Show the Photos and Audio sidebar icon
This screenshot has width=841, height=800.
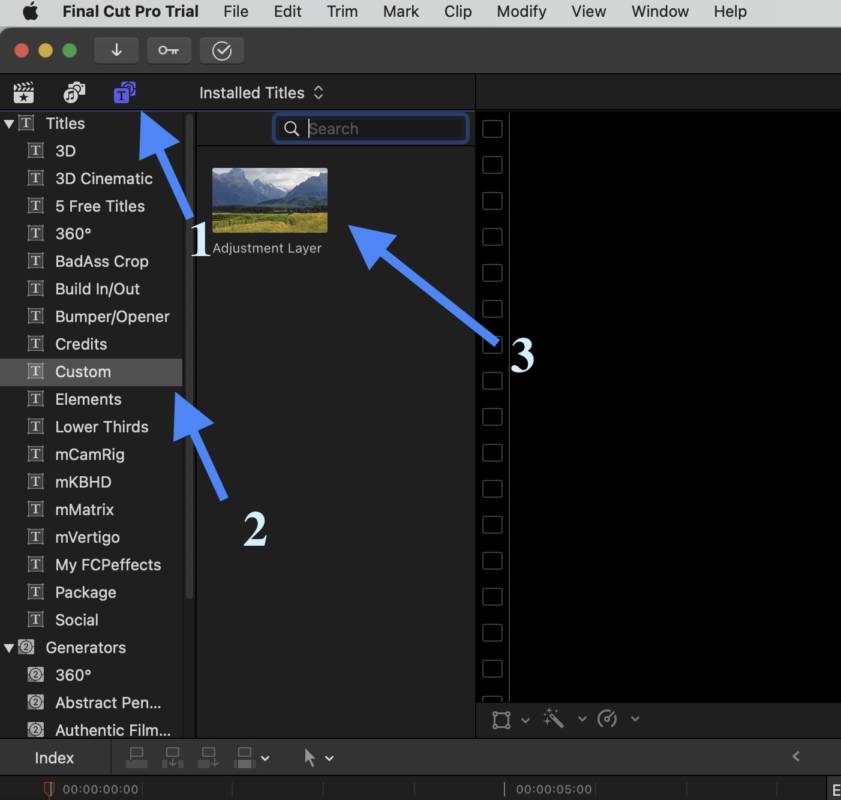click(x=74, y=93)
